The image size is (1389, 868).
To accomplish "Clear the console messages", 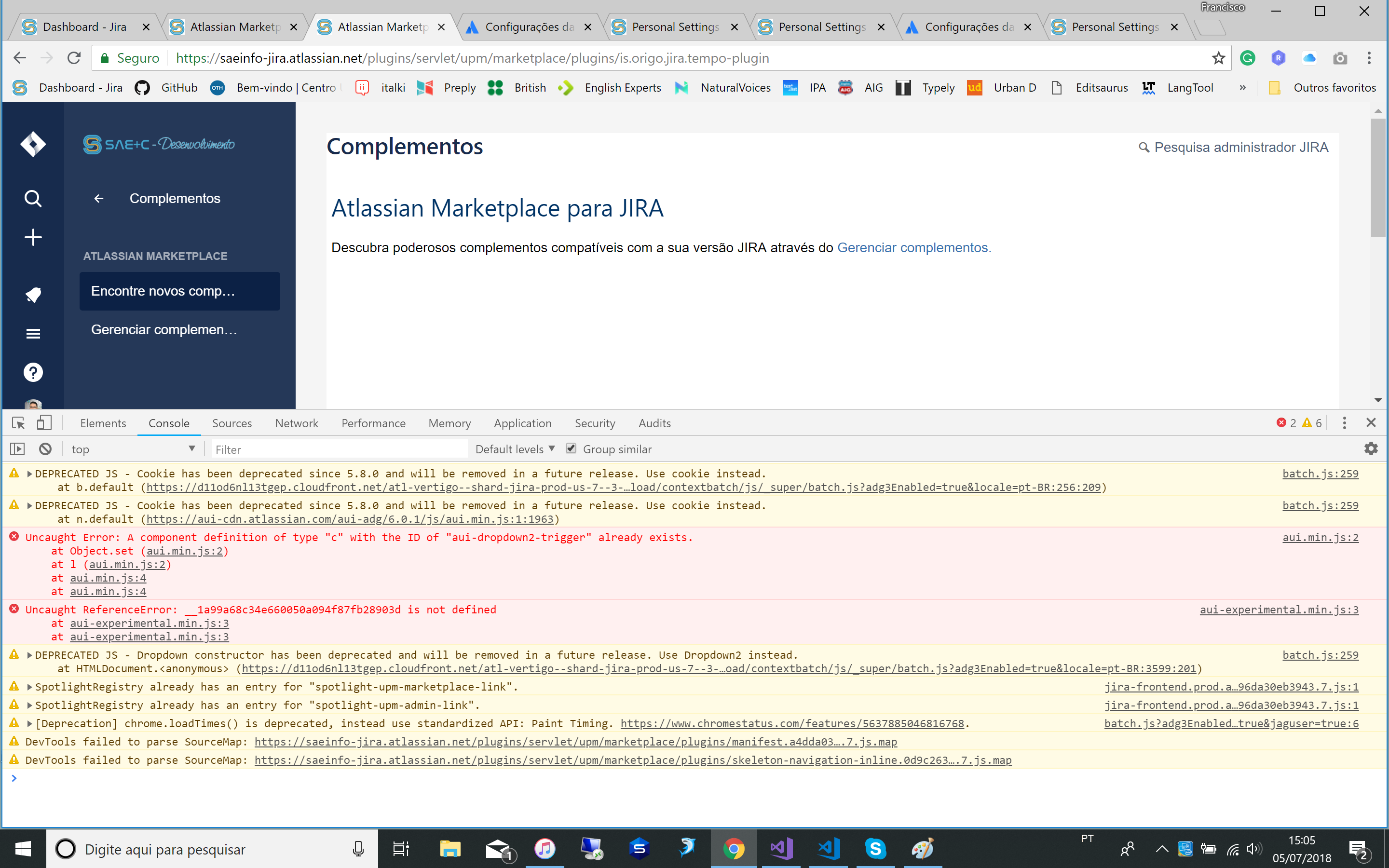I will pos(45,449).
